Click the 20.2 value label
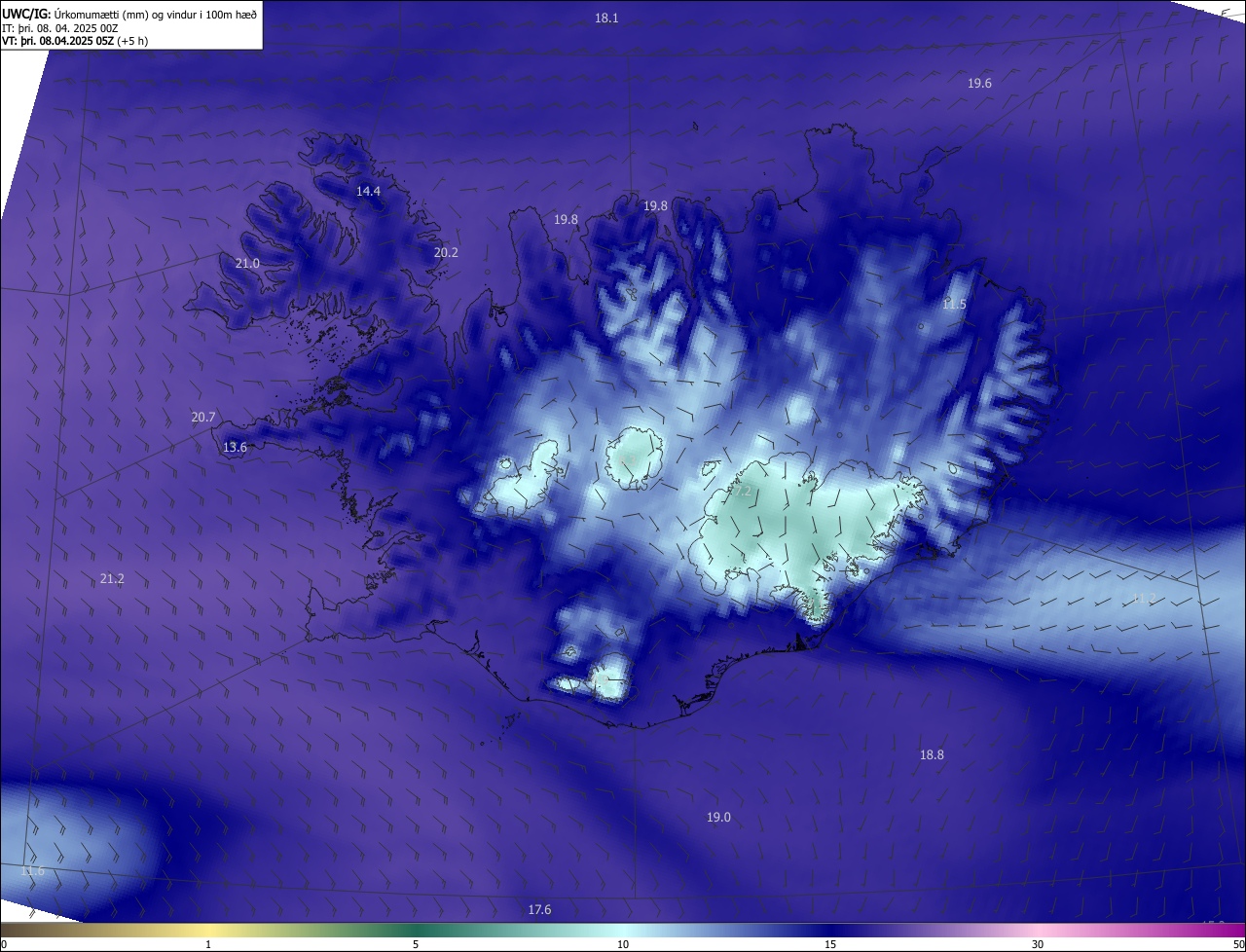 click(x=446, y=253)
